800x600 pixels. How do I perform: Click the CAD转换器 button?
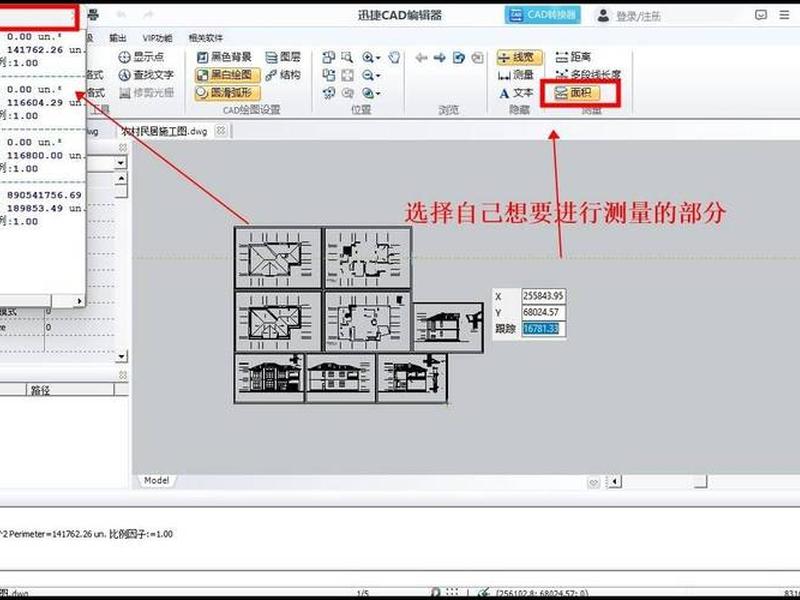click(x=543, y=15)
